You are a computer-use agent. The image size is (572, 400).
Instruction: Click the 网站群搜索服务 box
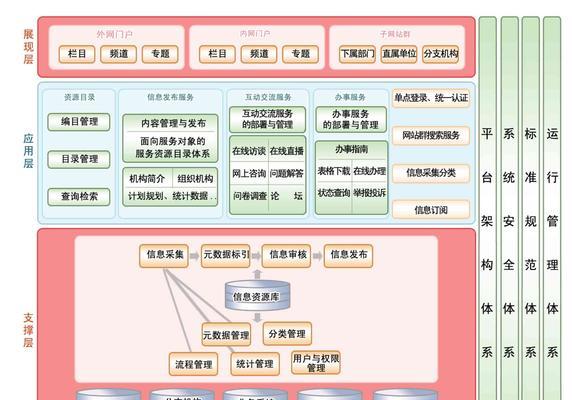[431, 135]
